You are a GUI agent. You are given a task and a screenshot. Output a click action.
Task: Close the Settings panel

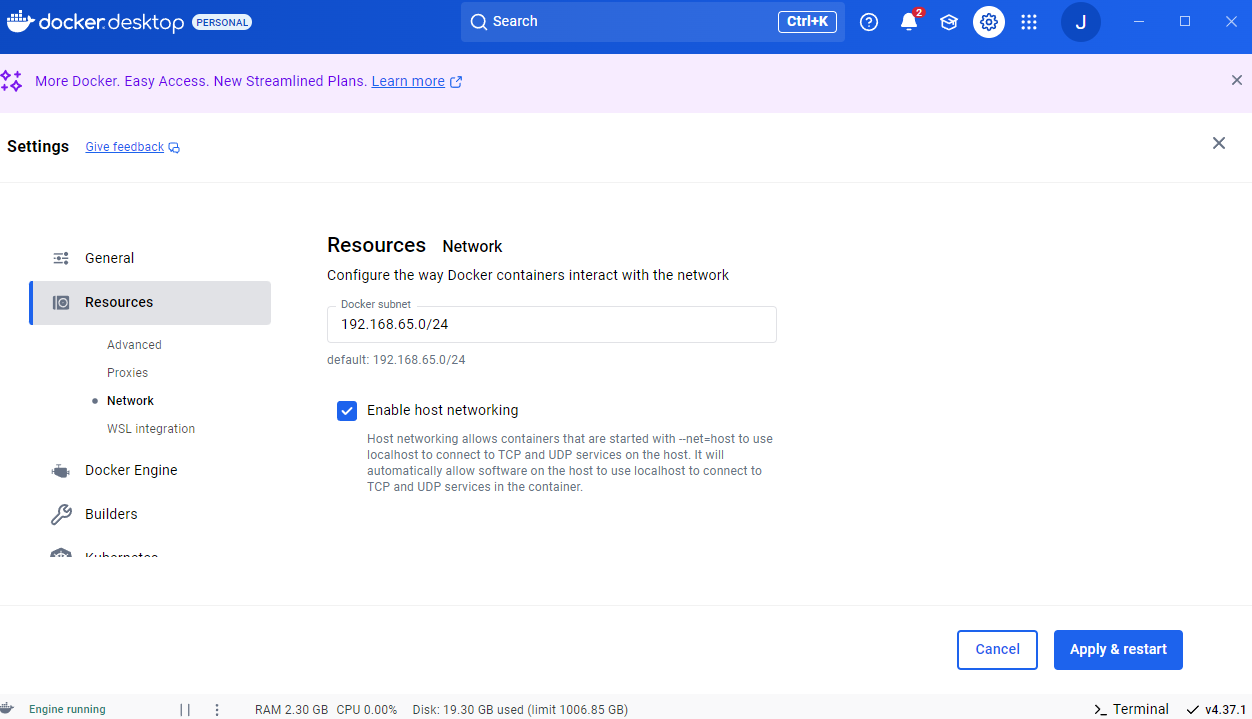(x=1219, y=143)
